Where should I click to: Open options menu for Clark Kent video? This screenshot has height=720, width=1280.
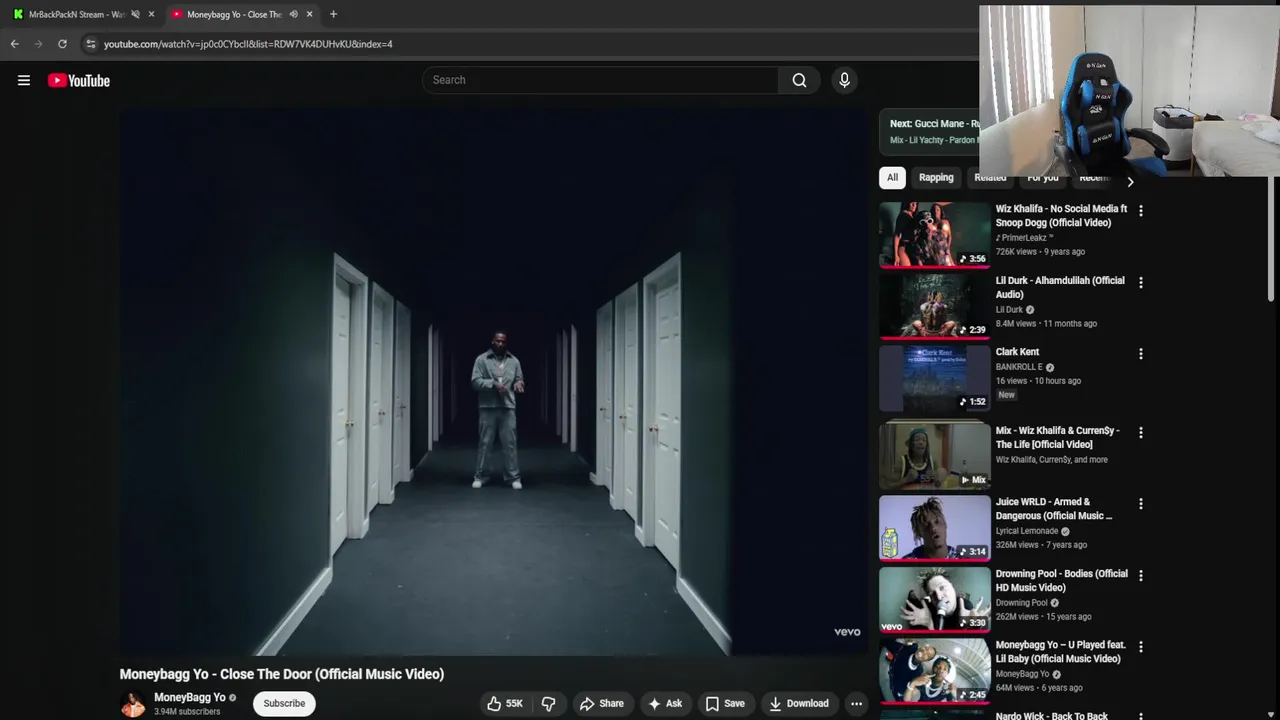[x=1141, y=354]
